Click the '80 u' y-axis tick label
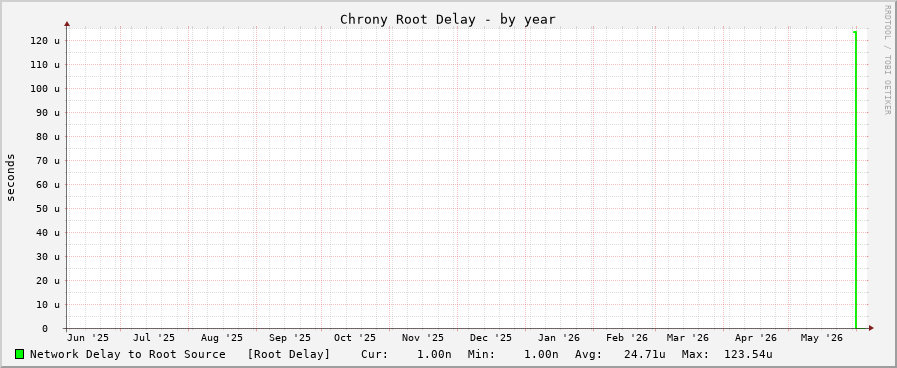 [47, 137]
